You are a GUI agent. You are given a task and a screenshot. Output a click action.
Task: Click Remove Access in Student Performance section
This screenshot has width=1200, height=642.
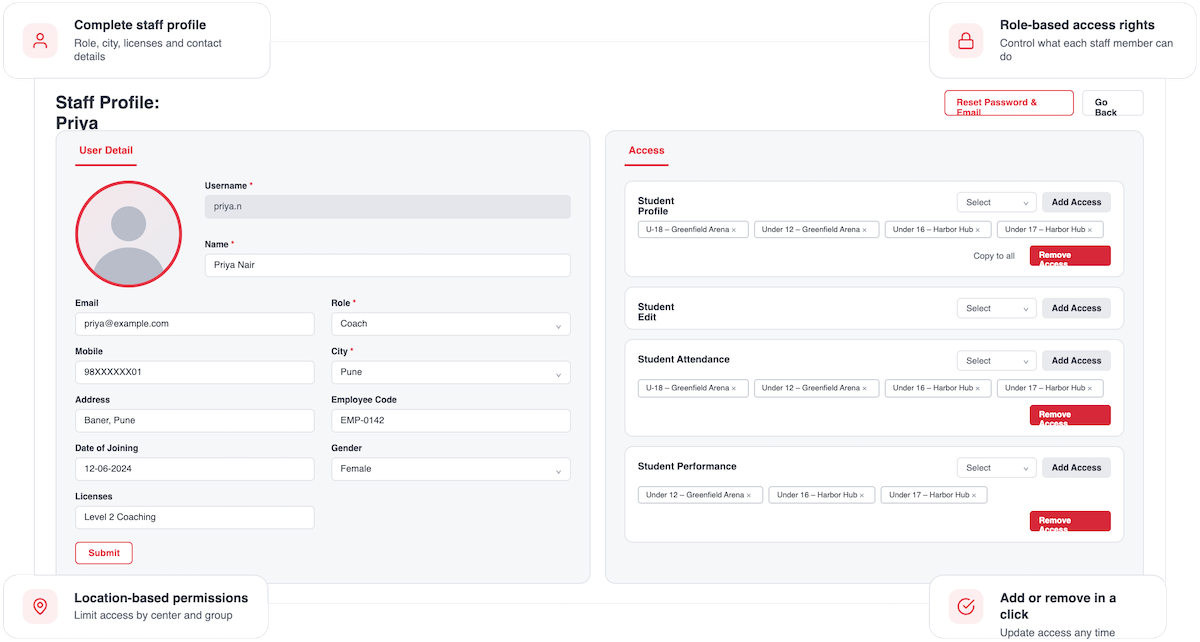click(1070, 521)
